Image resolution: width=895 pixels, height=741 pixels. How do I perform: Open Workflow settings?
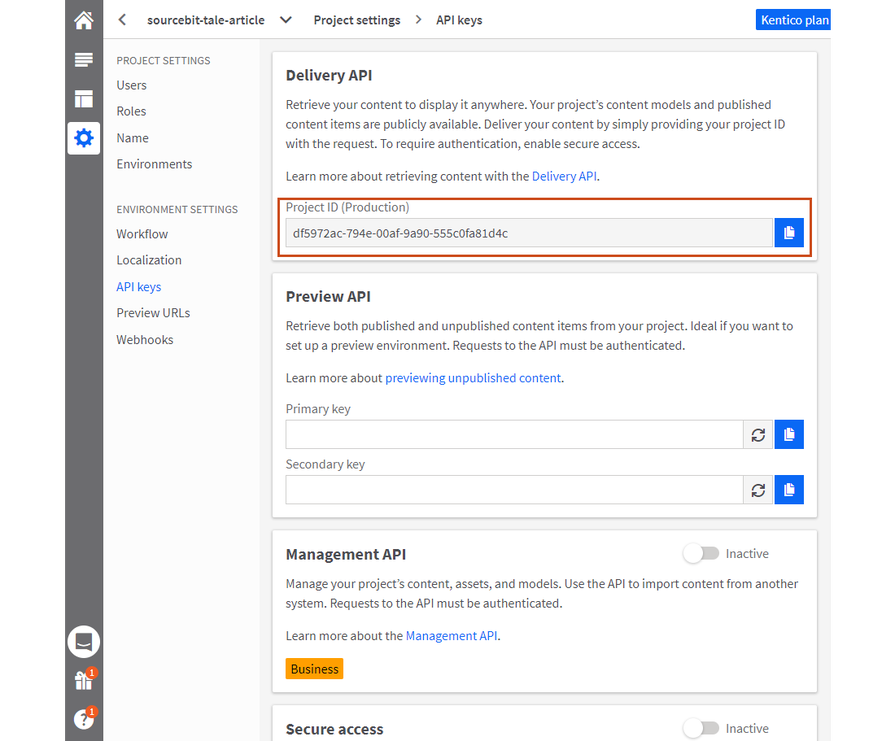pyautogui.click(x=142, y=234)
